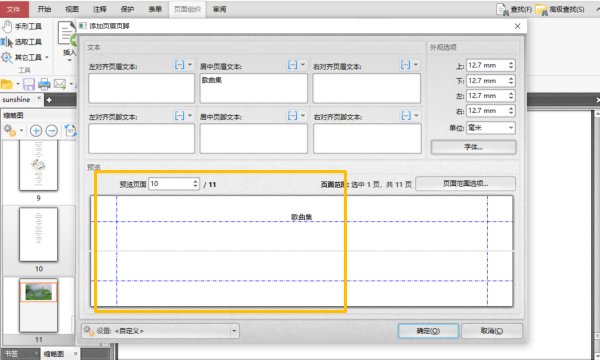Expand macro dropdown arrow for 居中页脚文本
The width and height of the screenshot is (600, 360).
(x=303, y=115)
